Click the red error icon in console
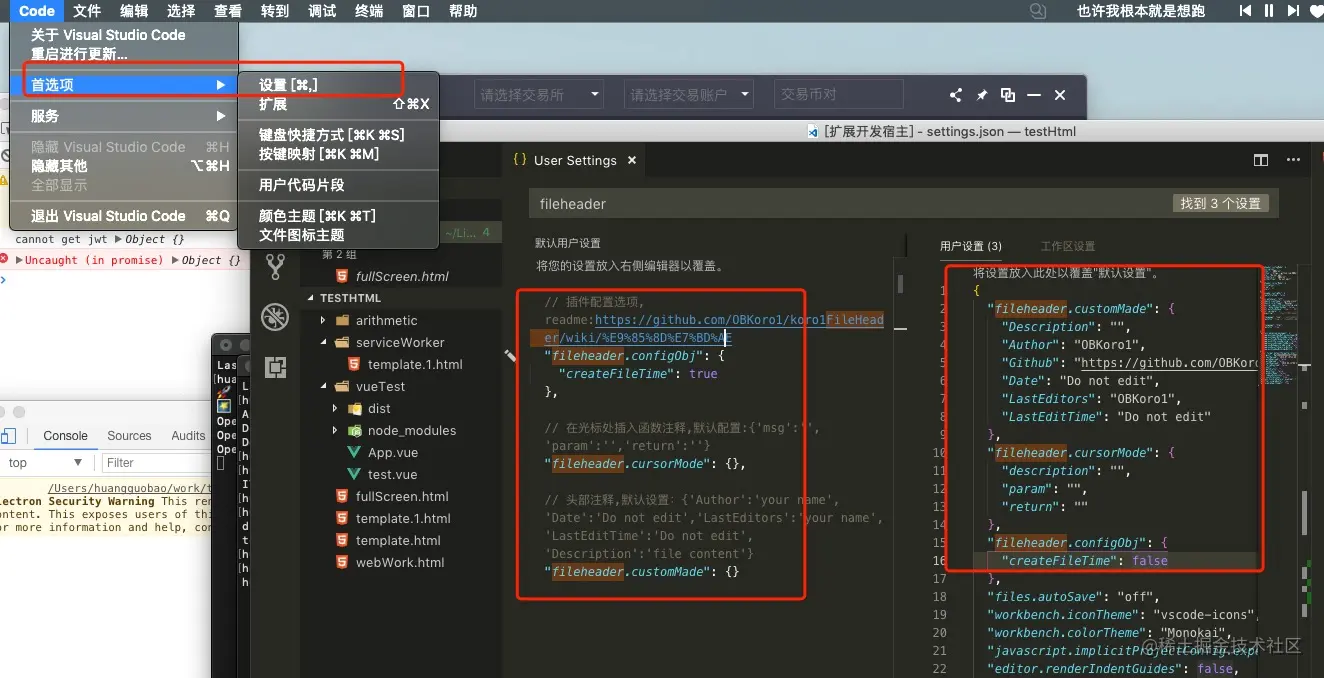Screen dimensions: 1324x678 click(5, 260)
